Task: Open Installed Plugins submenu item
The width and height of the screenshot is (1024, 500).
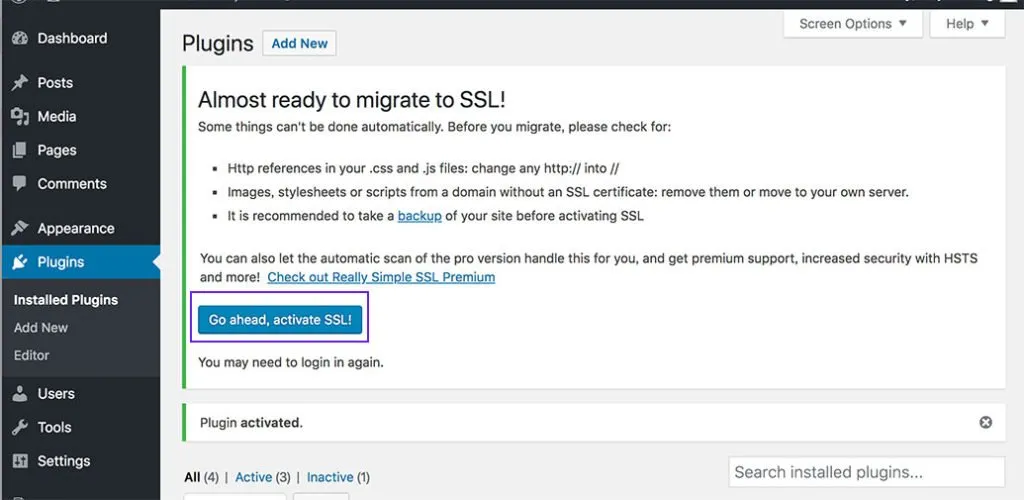Action: point(66,300)
